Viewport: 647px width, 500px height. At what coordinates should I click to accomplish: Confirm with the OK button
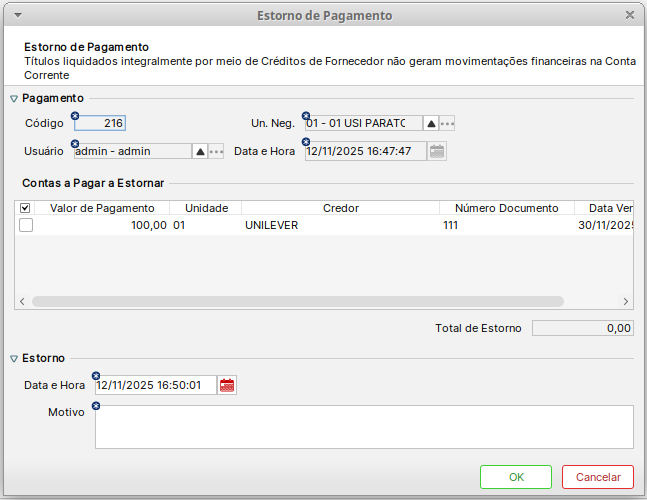point(515,477)
